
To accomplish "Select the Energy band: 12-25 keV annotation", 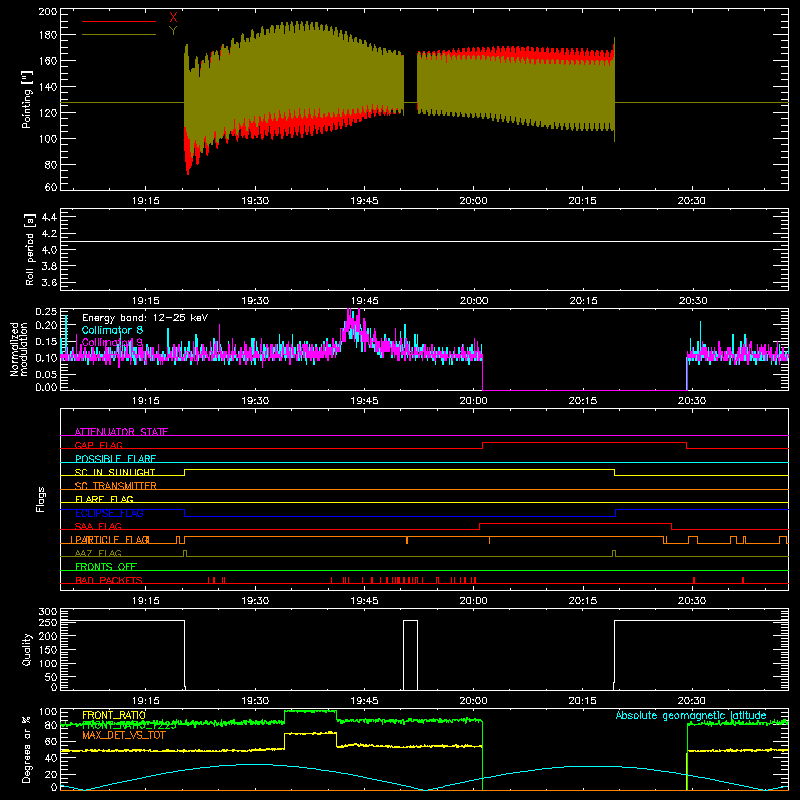I will (145, 318).
